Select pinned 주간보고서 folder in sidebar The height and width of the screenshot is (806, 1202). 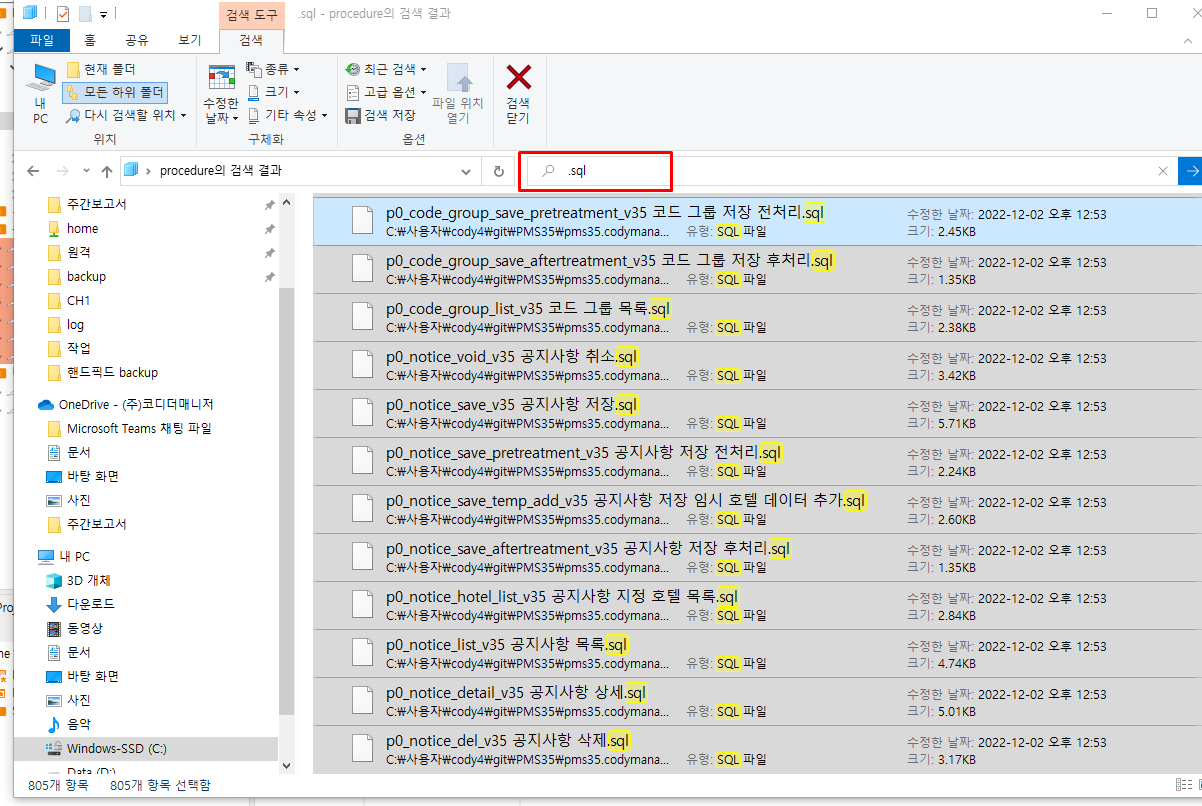coord(97,204)
